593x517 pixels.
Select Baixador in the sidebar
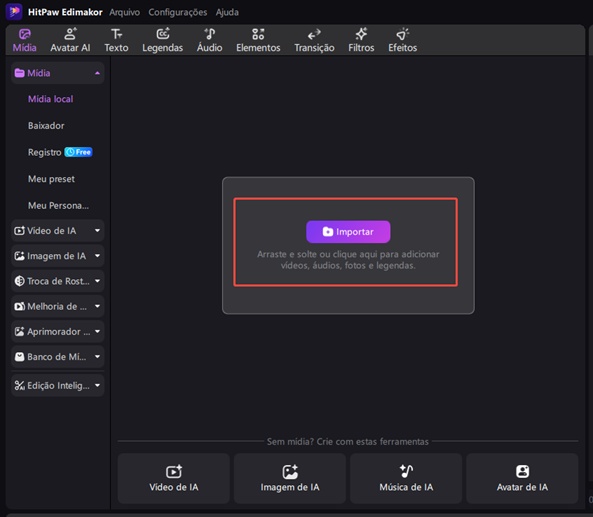(46, 126)
